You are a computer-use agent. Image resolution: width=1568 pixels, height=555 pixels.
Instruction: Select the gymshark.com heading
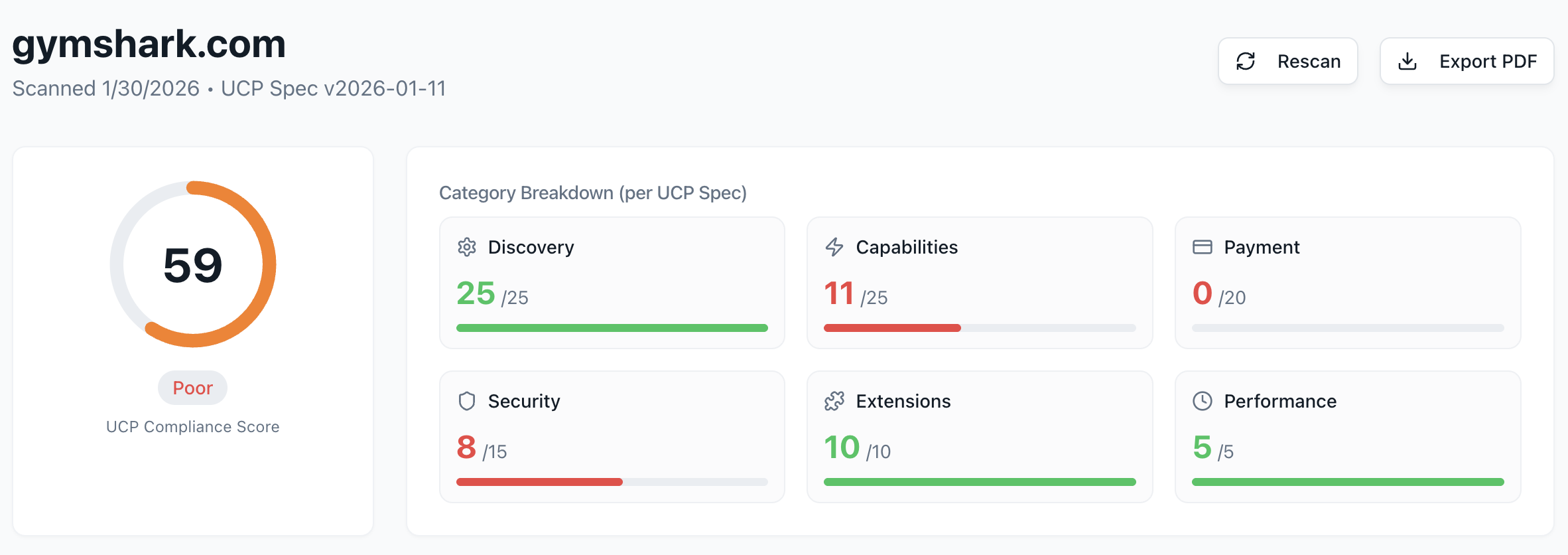149,44
